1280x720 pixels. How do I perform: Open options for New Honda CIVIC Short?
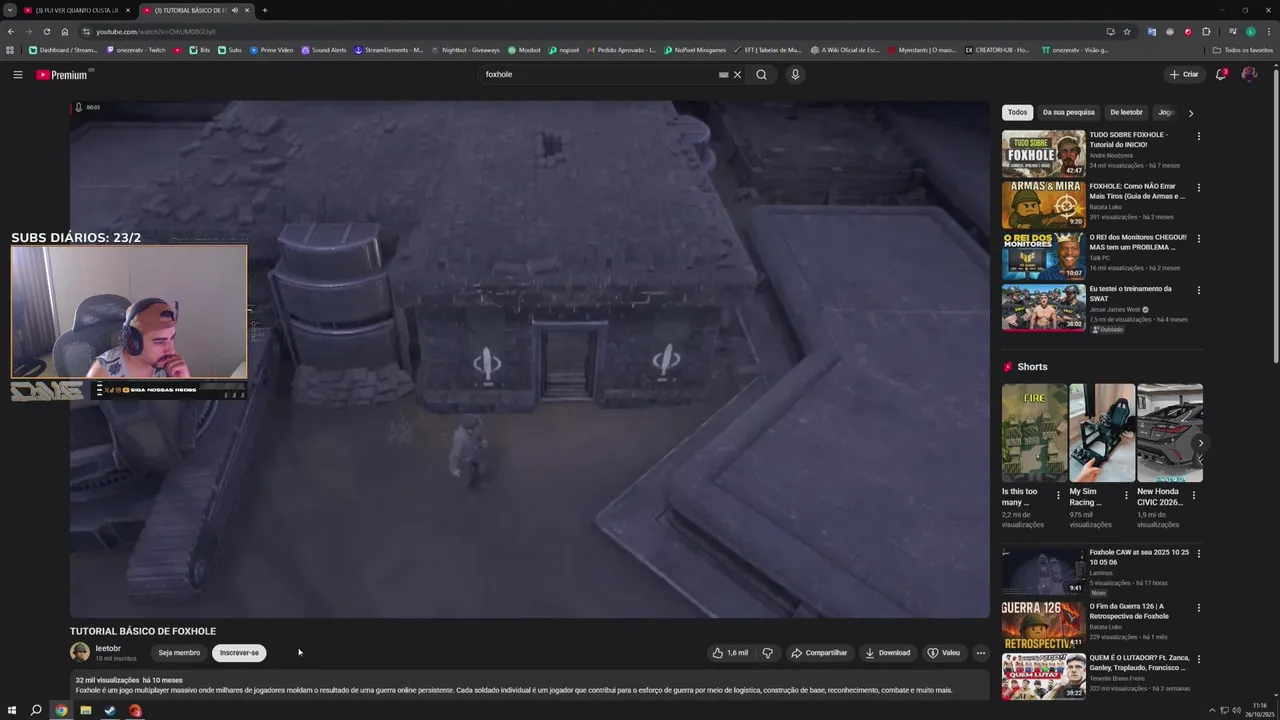coord(1193,495)
